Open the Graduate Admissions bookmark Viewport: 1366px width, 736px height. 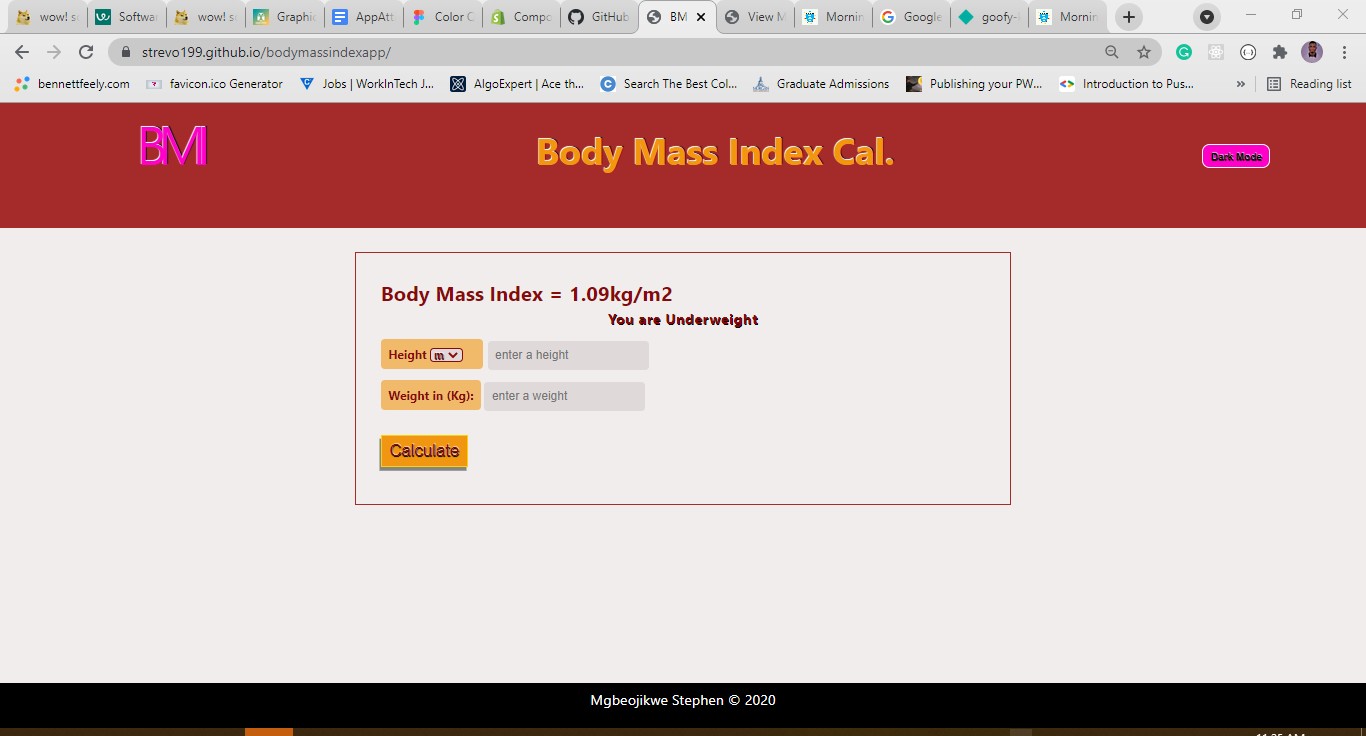[x=822, y=84]
